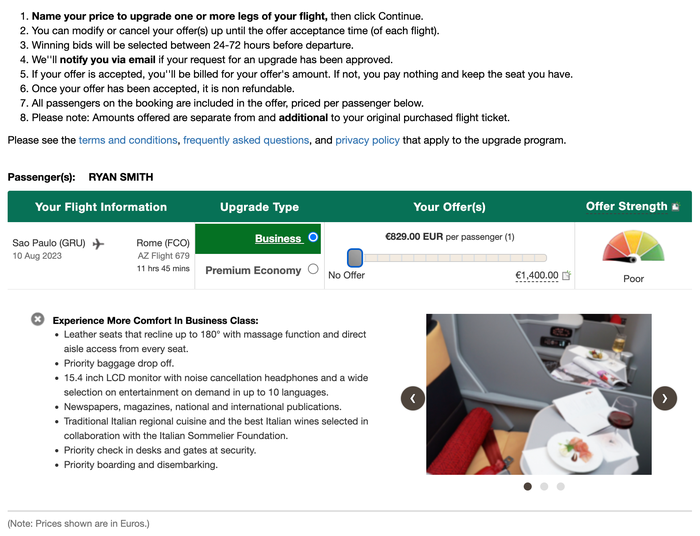The width and height of the screenshot is (700, 536).
Task: Open frequently asked questions link
Action: pyautogui.click(x=246, y=140)
